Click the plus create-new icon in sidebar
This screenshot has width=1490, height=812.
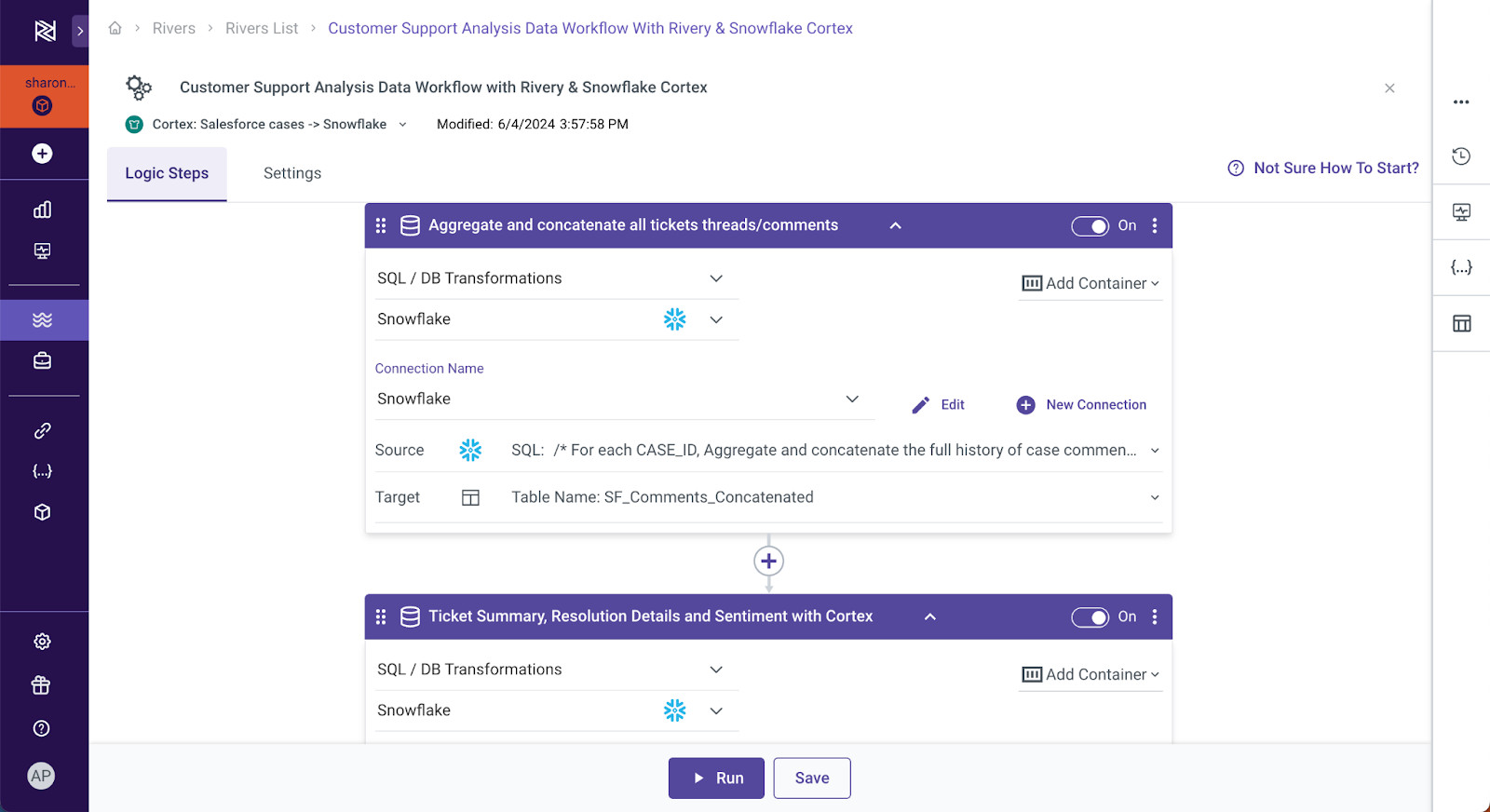[42, 154]
